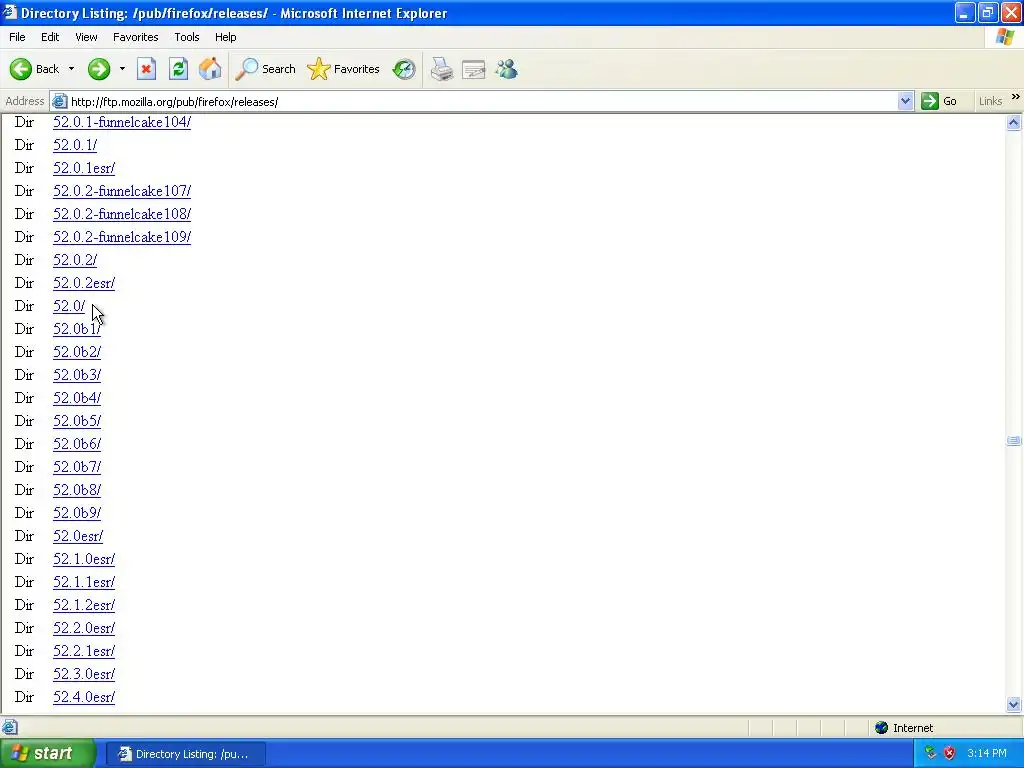Open the 52.3.0esr/ directory link

(84, 674)
